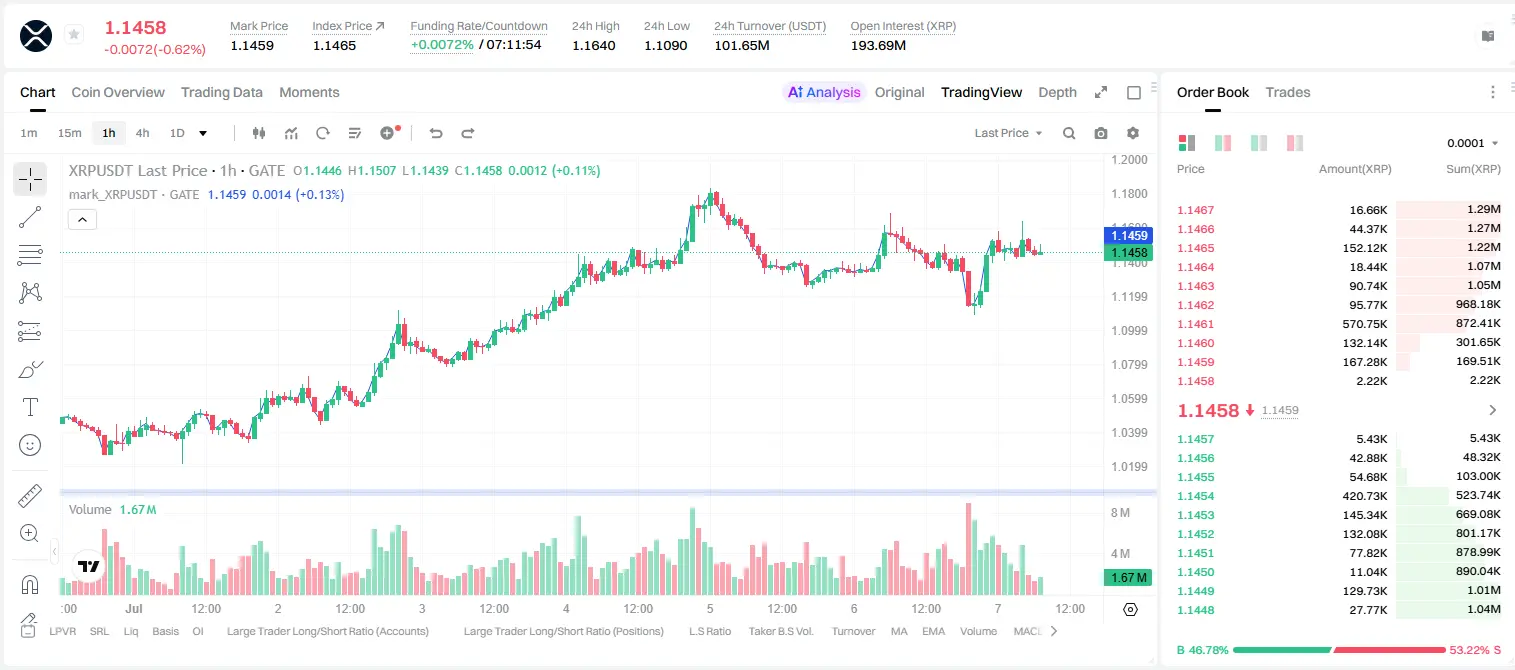Open the Coin Overview tab
This screenshot has width=1515, height=670.
[118, 92]
